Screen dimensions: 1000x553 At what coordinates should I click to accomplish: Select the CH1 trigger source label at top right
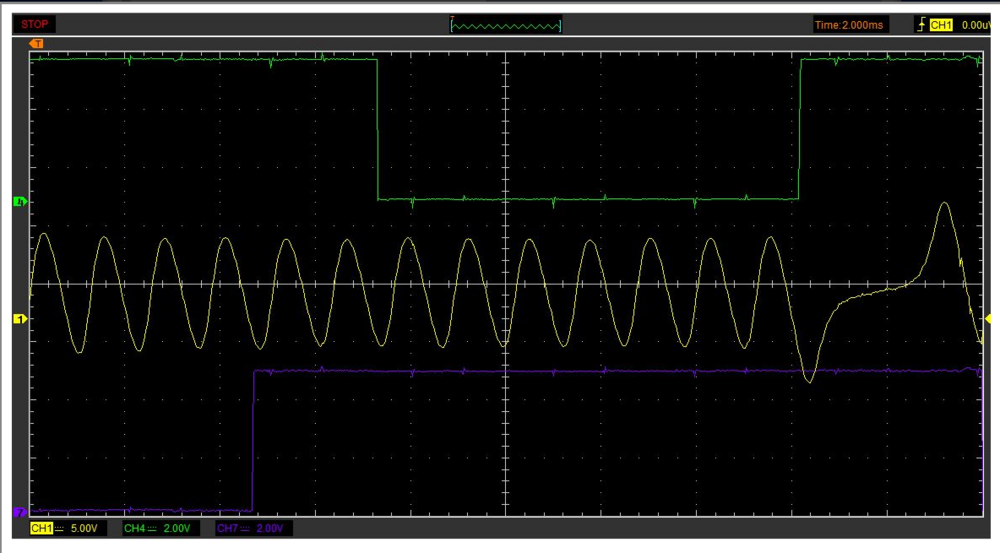coord(941,25)
